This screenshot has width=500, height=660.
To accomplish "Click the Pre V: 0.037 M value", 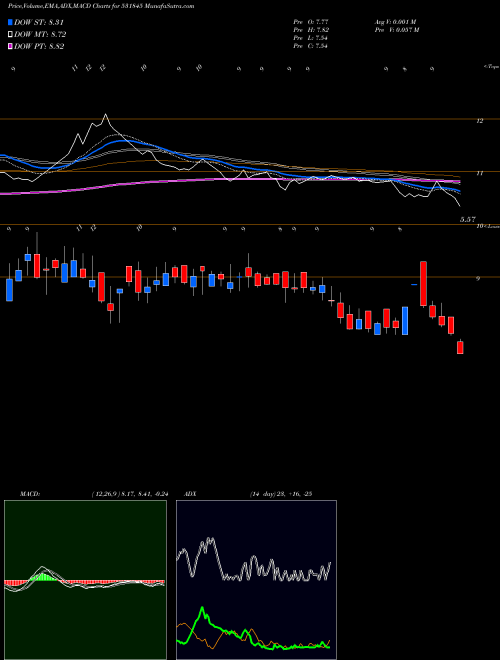I will click(396, 30).
